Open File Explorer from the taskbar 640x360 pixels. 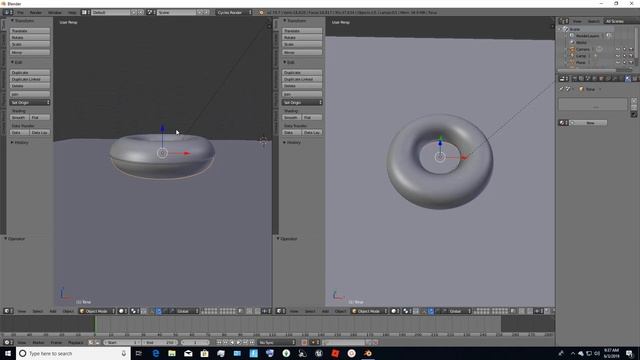tap(172, 353)
